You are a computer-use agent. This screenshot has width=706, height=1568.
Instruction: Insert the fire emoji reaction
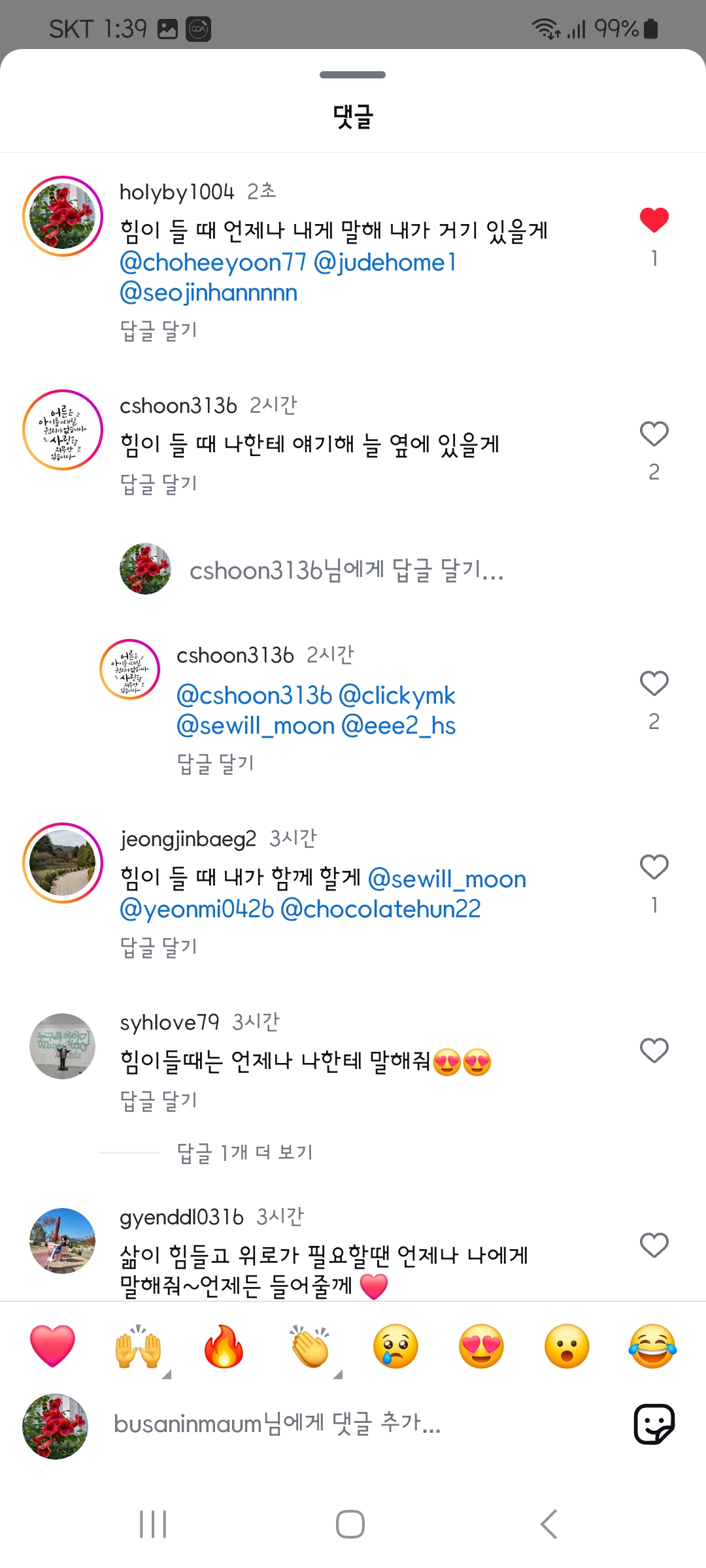coord(224,1347)
